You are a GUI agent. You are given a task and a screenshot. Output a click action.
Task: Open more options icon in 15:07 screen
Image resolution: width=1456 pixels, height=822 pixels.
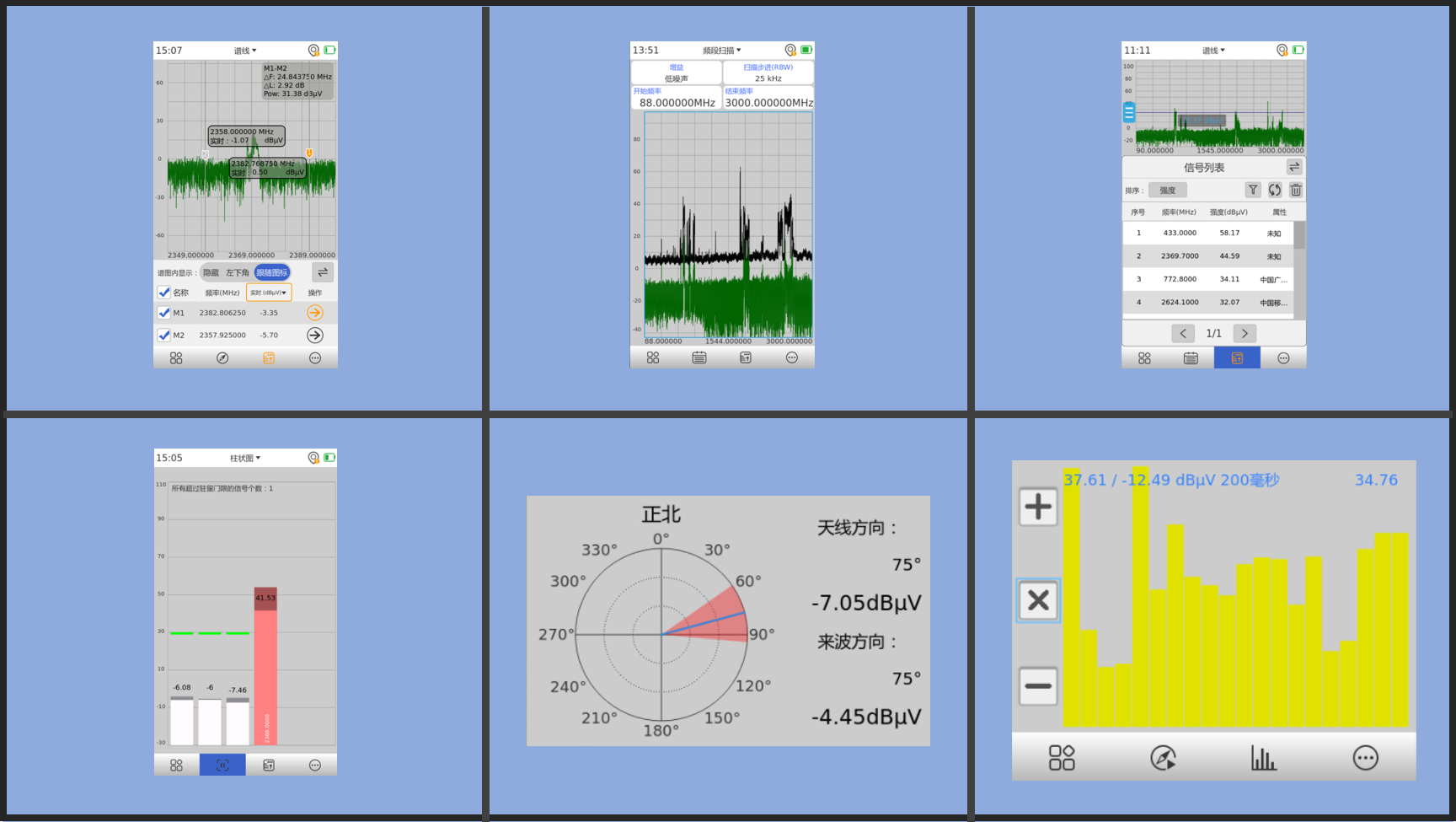click(x=315, y=358)
